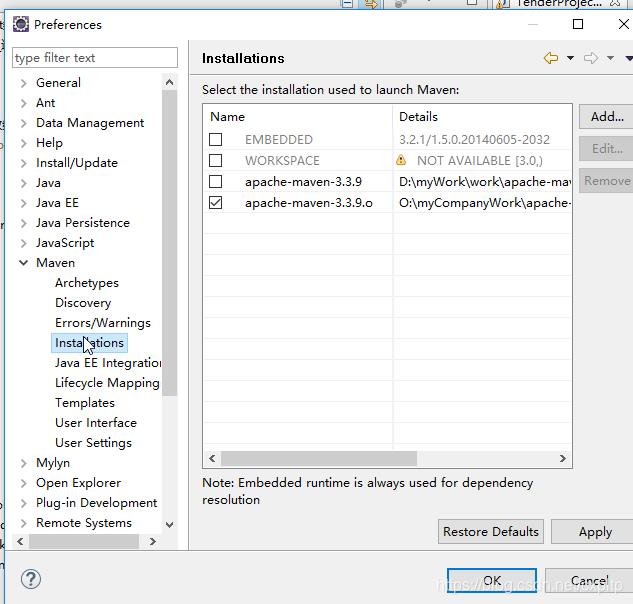Click the Edit... button

tap(606, 149)
